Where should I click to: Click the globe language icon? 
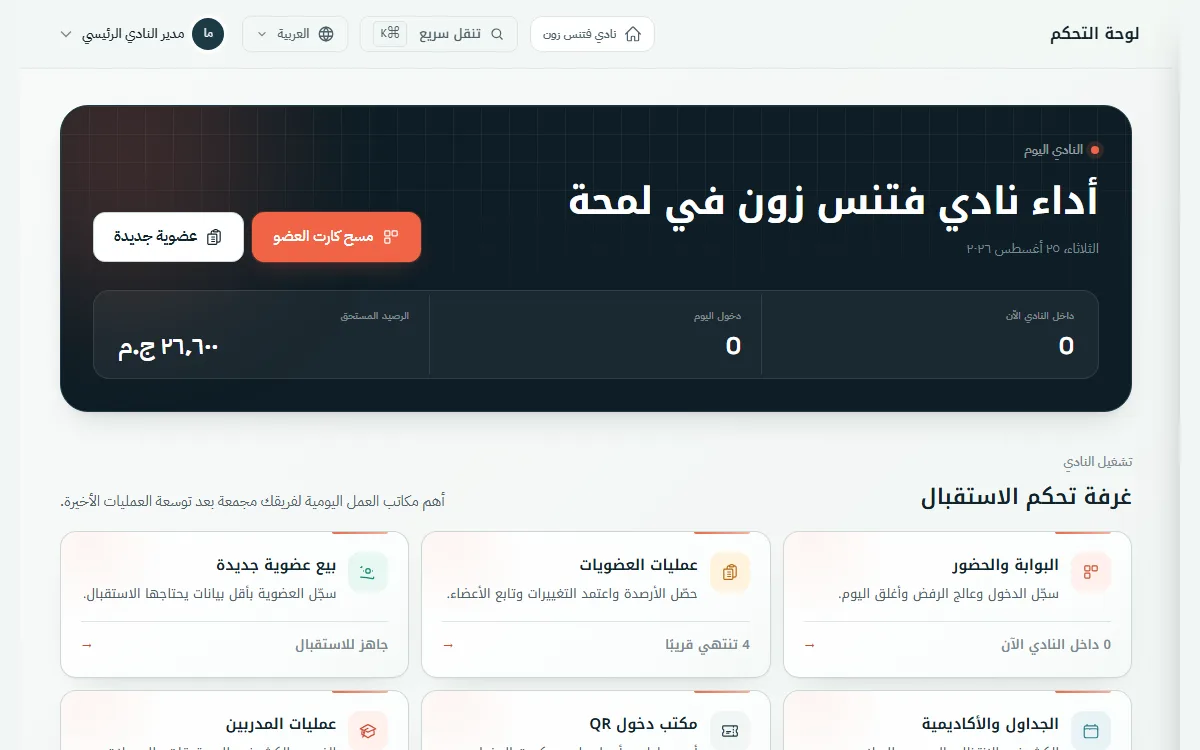tap(326, 34)
